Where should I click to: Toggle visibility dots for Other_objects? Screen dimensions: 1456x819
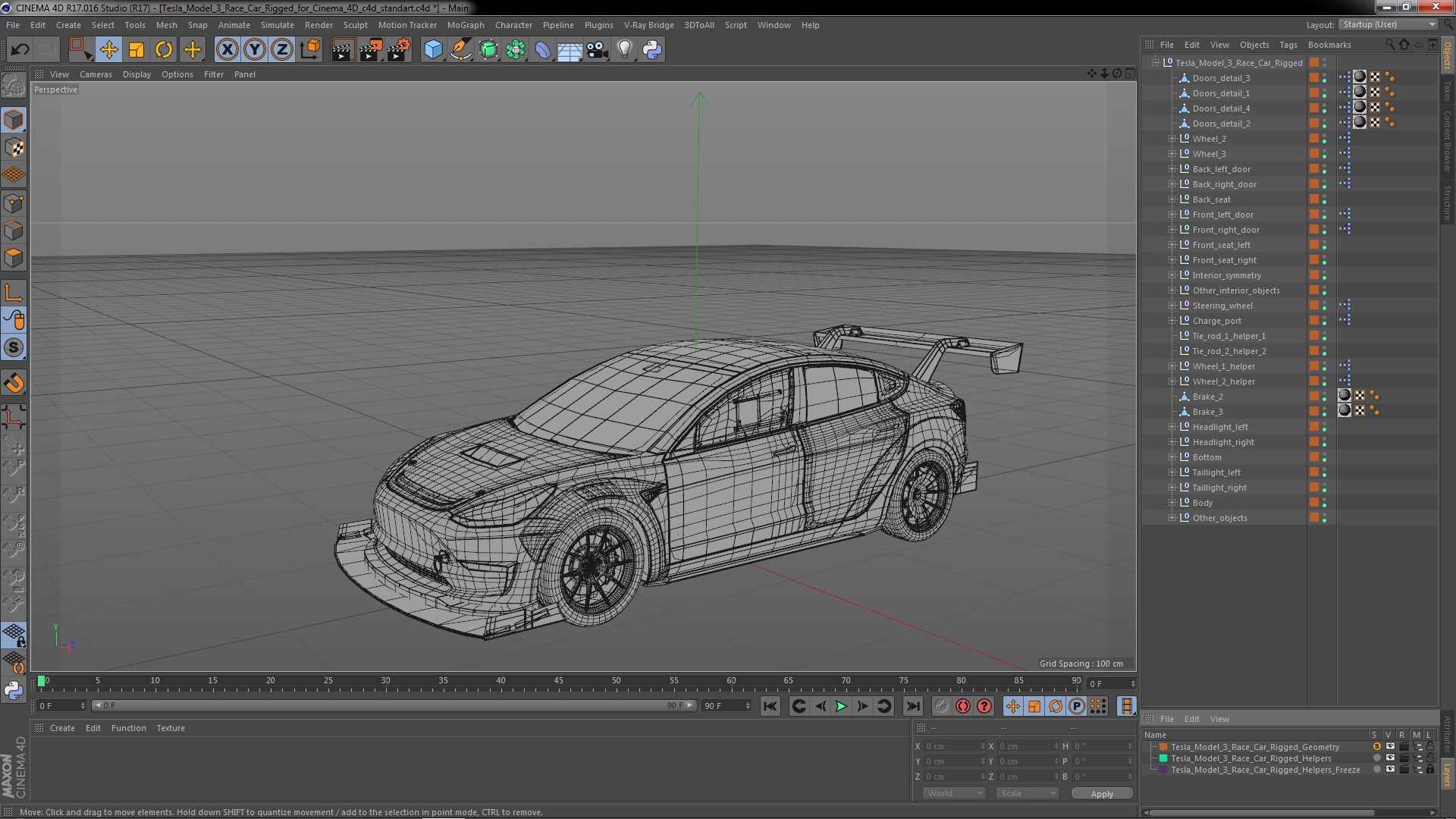click(1325, 518)
